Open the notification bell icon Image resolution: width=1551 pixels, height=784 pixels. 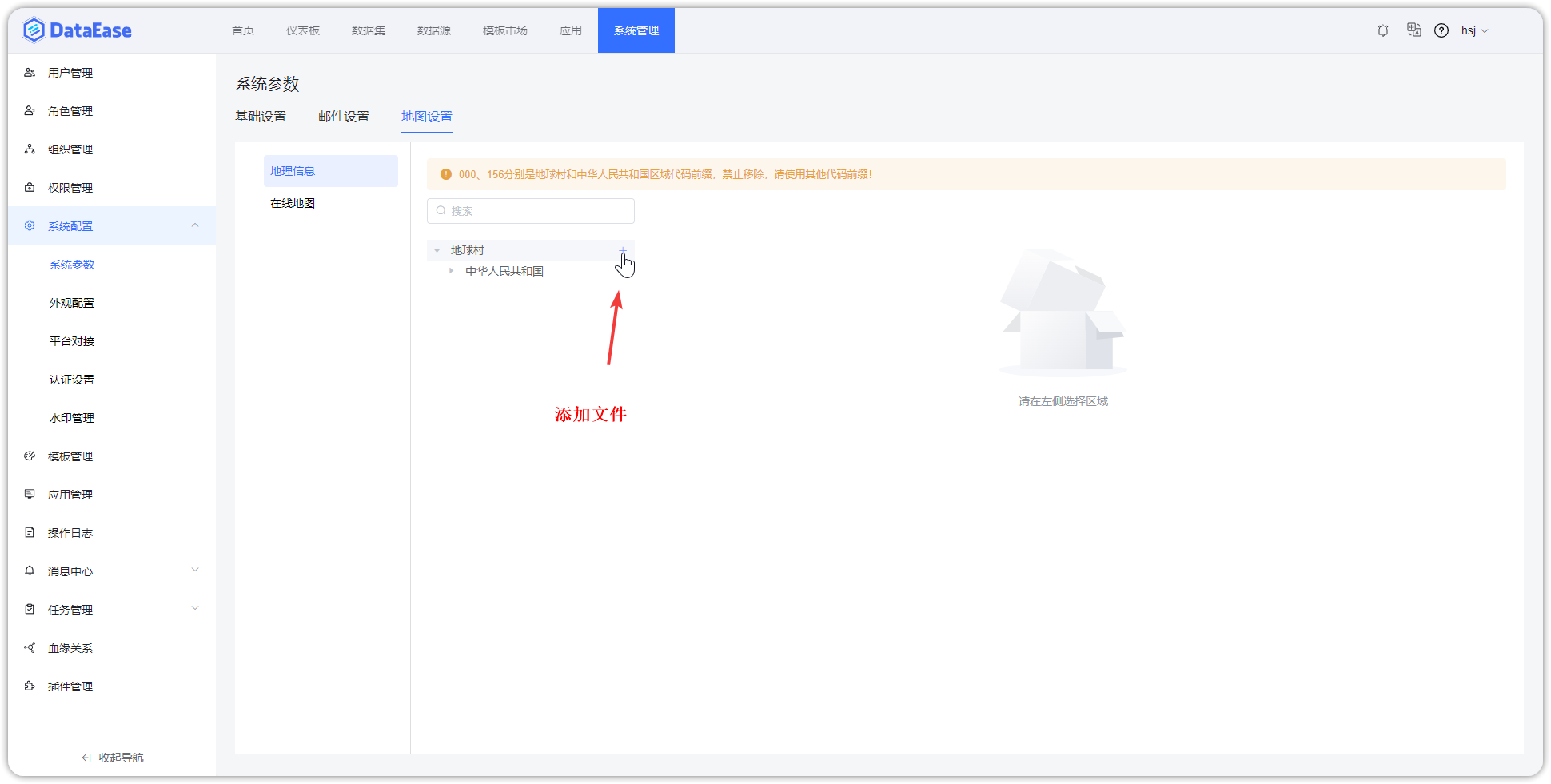coord(1383,30)
